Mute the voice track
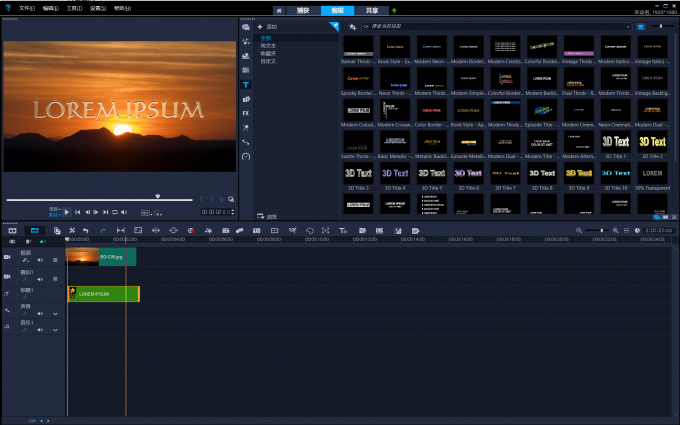 40,314
